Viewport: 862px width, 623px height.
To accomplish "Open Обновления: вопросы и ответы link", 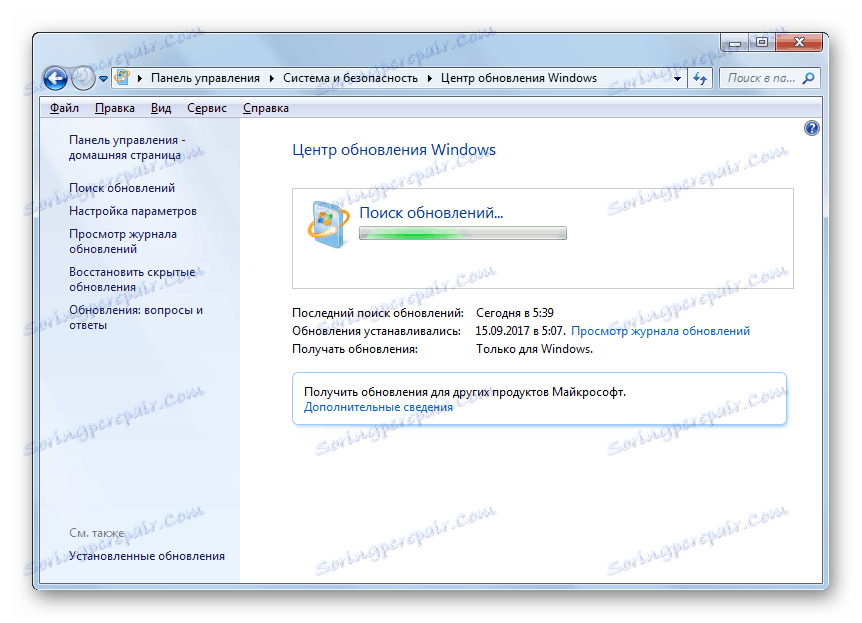I will pyautogui.click(x=136, y=317).
